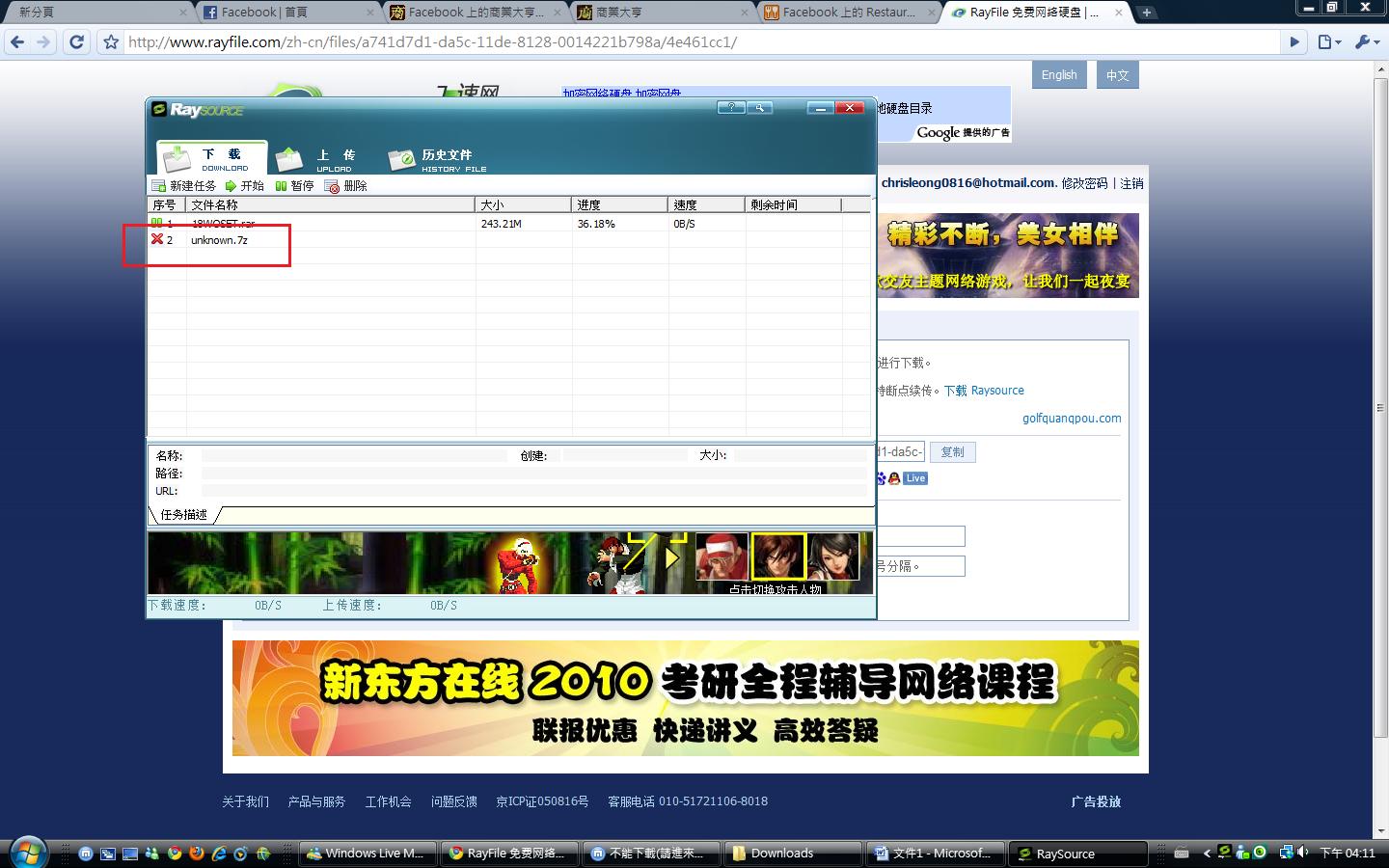Screen dimensions: 1389x868
Task: Switch to the 新分頁 browser tab
Action: (97, 13)
